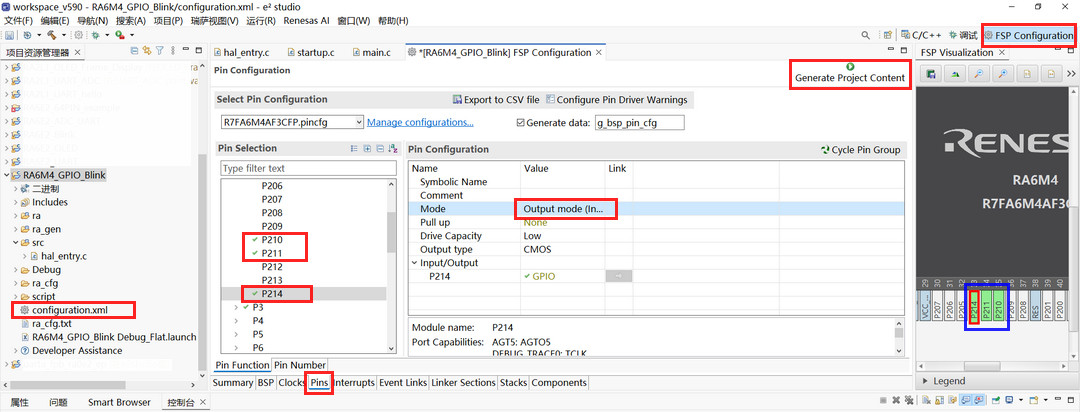The image size is (1080, 412).
Task: Switch to the C/C++ perspective
Action: (x=923, y=35)
